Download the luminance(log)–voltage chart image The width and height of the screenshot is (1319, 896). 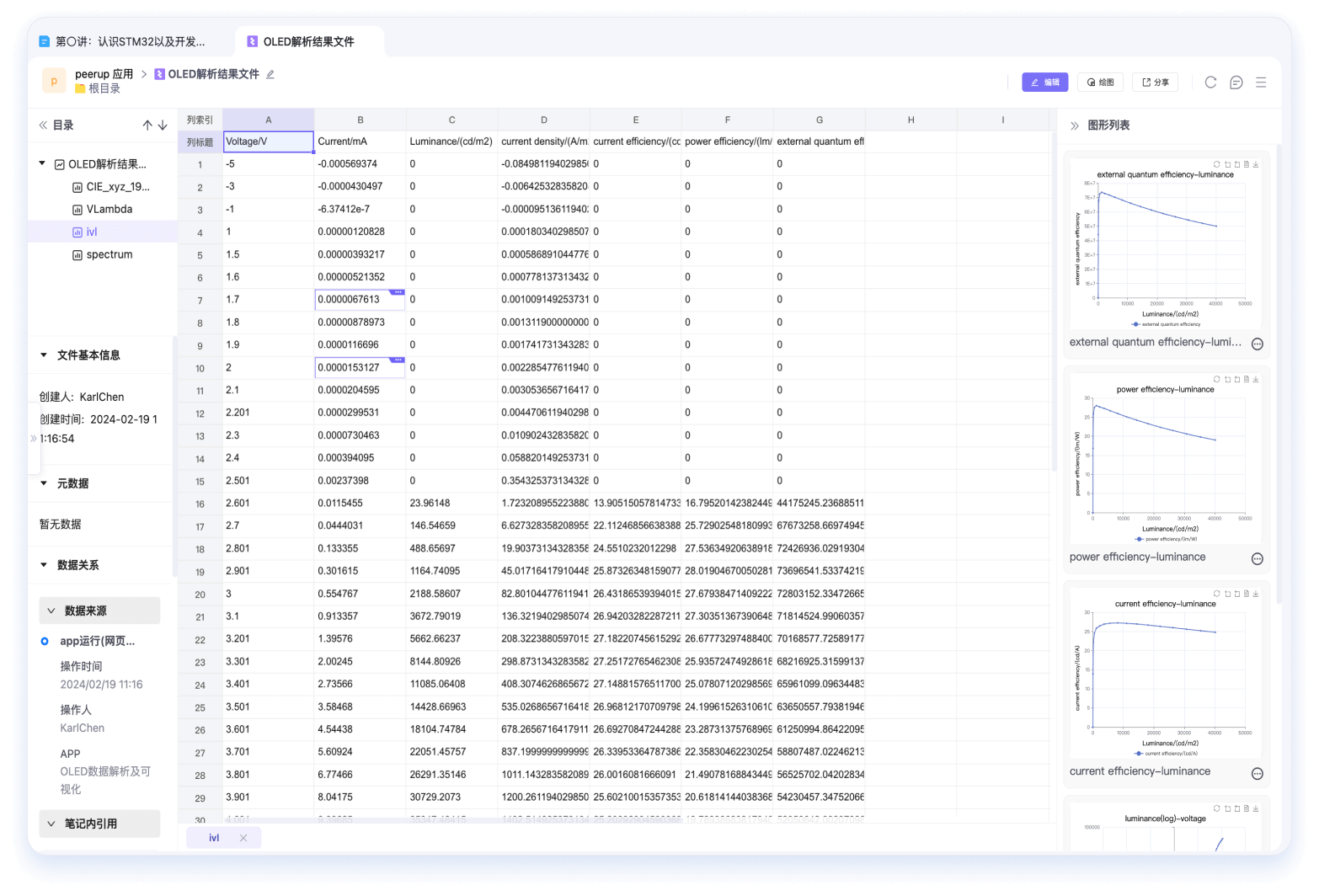pos(1256,808)
